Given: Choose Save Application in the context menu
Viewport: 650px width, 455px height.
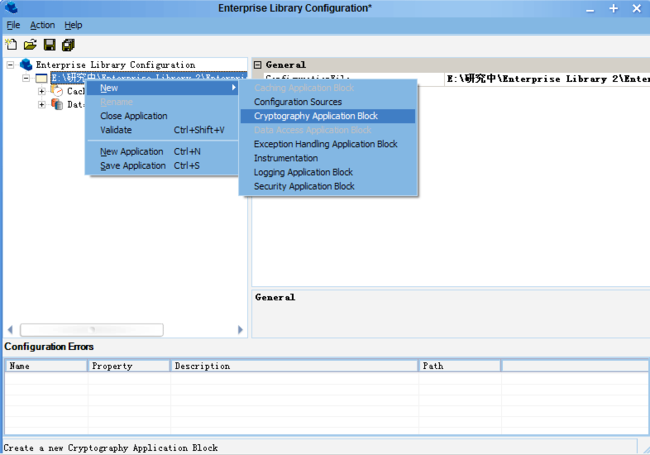Looking at the screenshot, I should (x=162, y=166).
